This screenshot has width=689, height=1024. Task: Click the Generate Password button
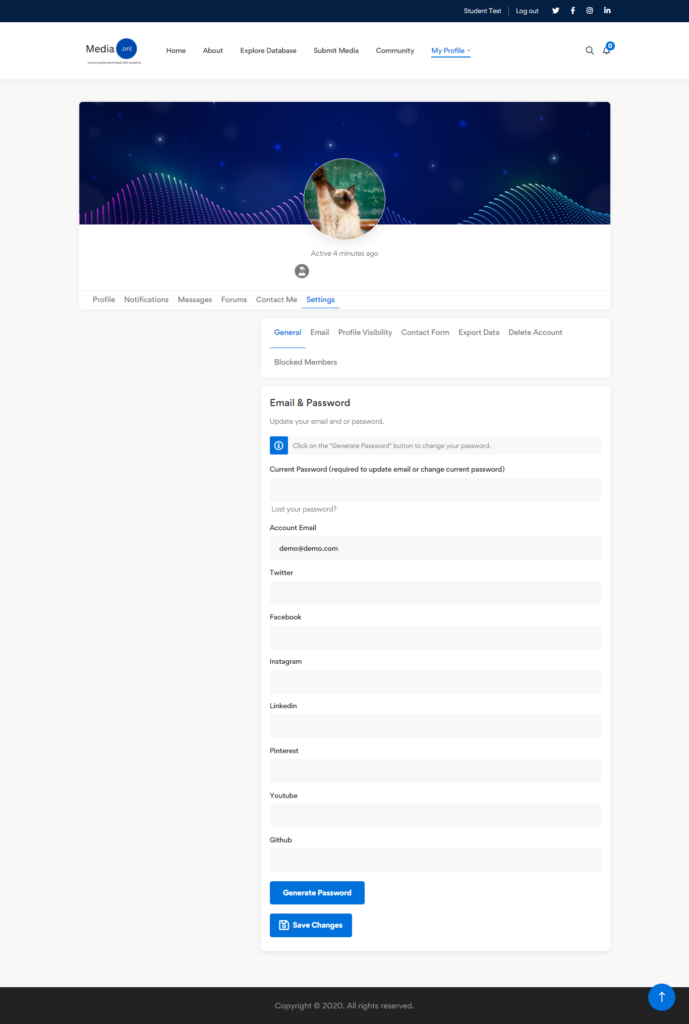317,893
